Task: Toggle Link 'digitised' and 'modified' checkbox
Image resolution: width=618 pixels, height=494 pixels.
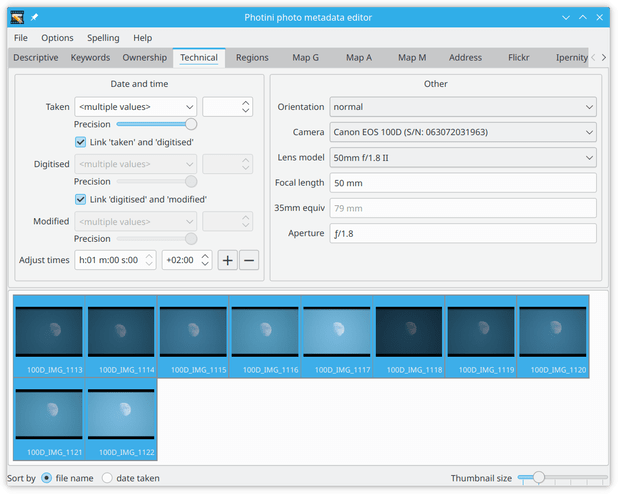Action: coord(80,199)
